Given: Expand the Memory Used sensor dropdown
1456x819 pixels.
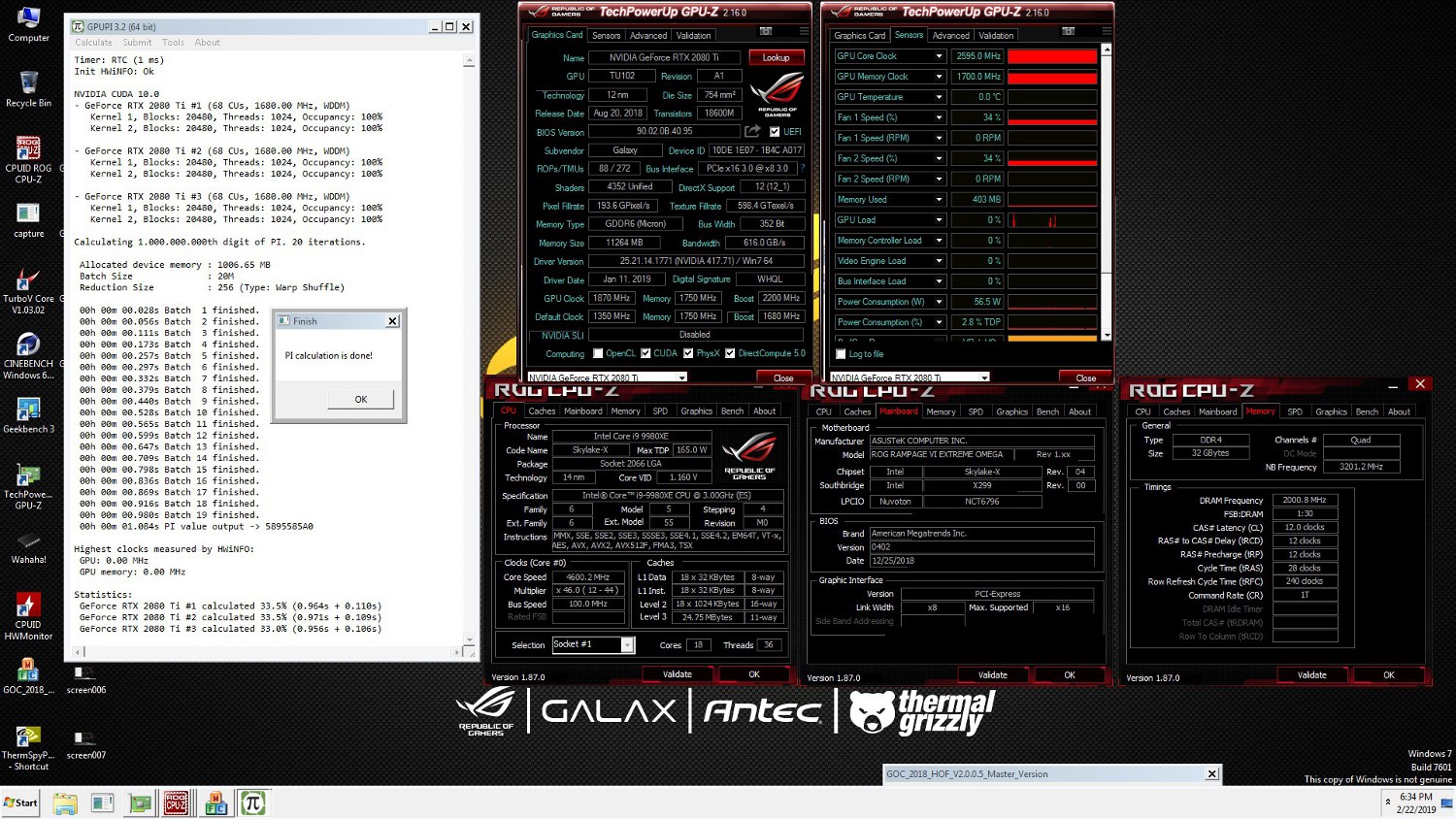Looking at the screenshot, I should coord(939,200).
